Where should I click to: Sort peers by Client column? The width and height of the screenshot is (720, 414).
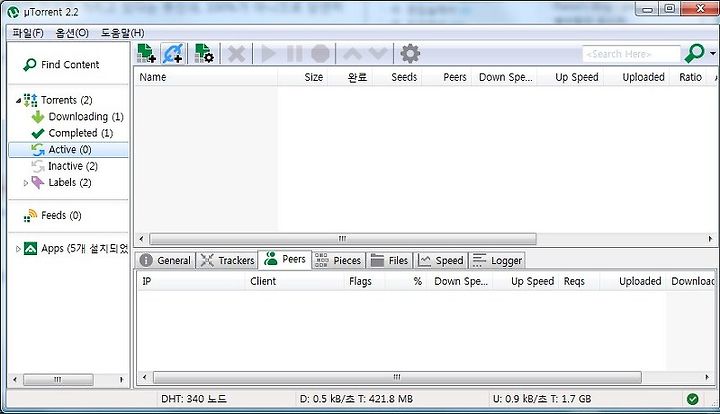coord(295,281)
